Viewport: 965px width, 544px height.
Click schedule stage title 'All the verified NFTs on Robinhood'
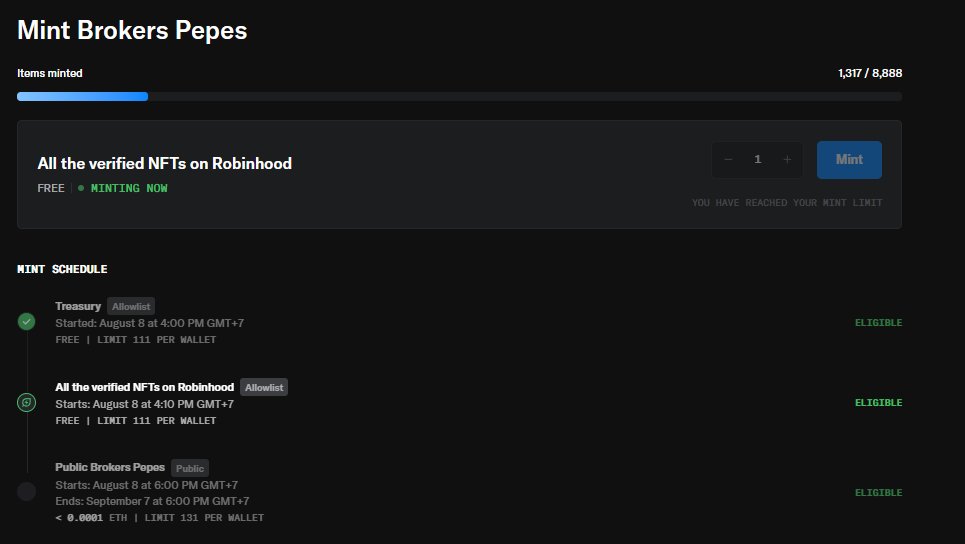tap(145, 387)
